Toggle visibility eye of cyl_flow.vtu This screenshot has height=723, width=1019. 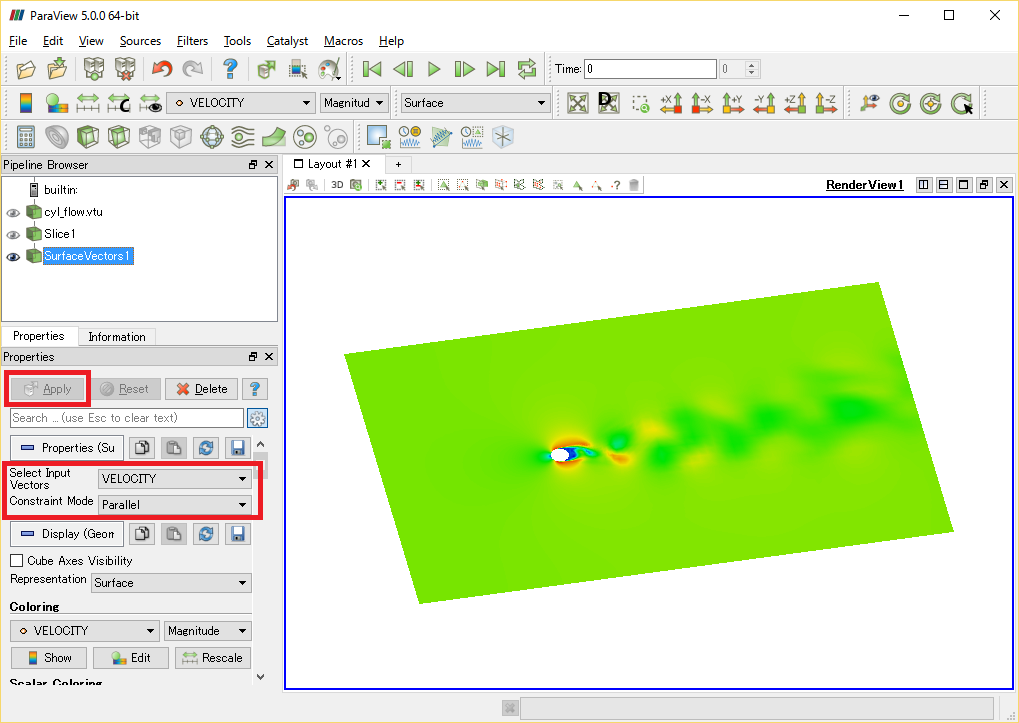13,212
